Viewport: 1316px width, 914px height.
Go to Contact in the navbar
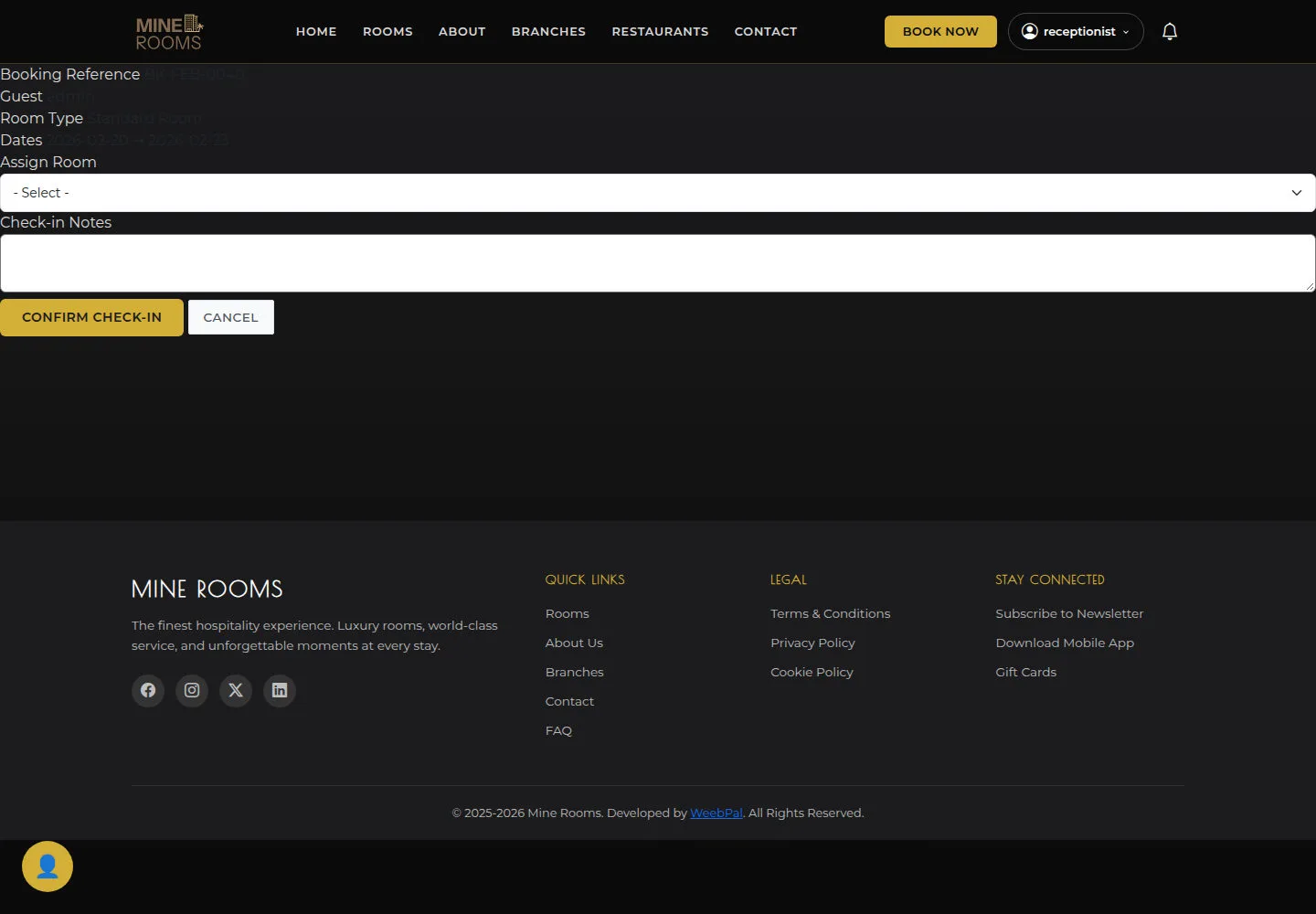[766, 31]
